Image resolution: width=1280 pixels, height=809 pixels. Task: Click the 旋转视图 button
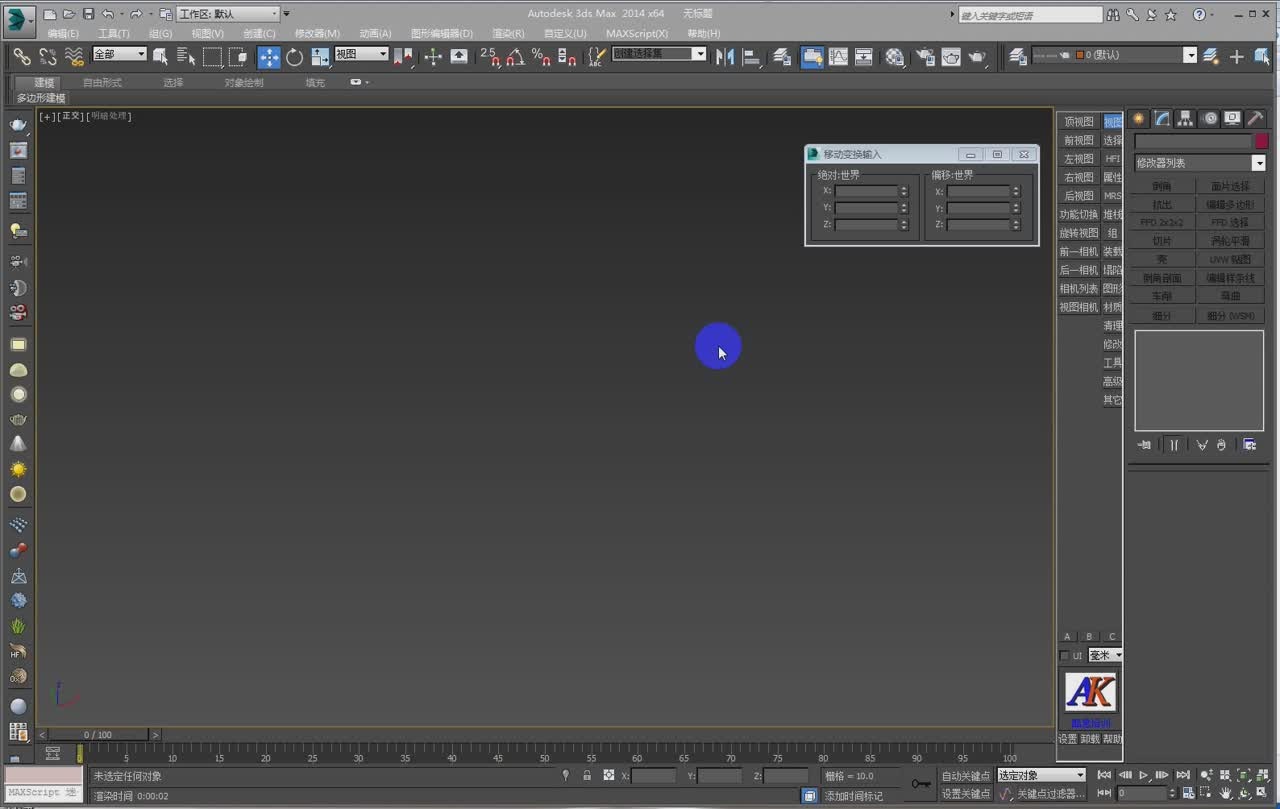click(1079, 233)
